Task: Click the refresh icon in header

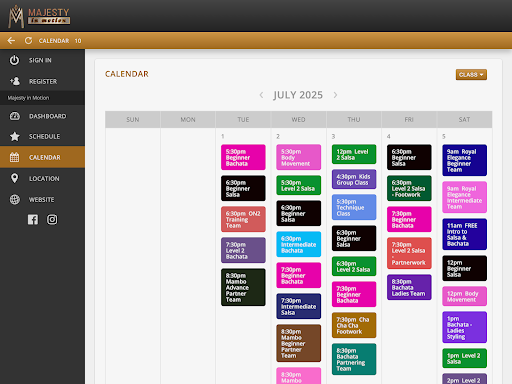Action: (28, 41)
